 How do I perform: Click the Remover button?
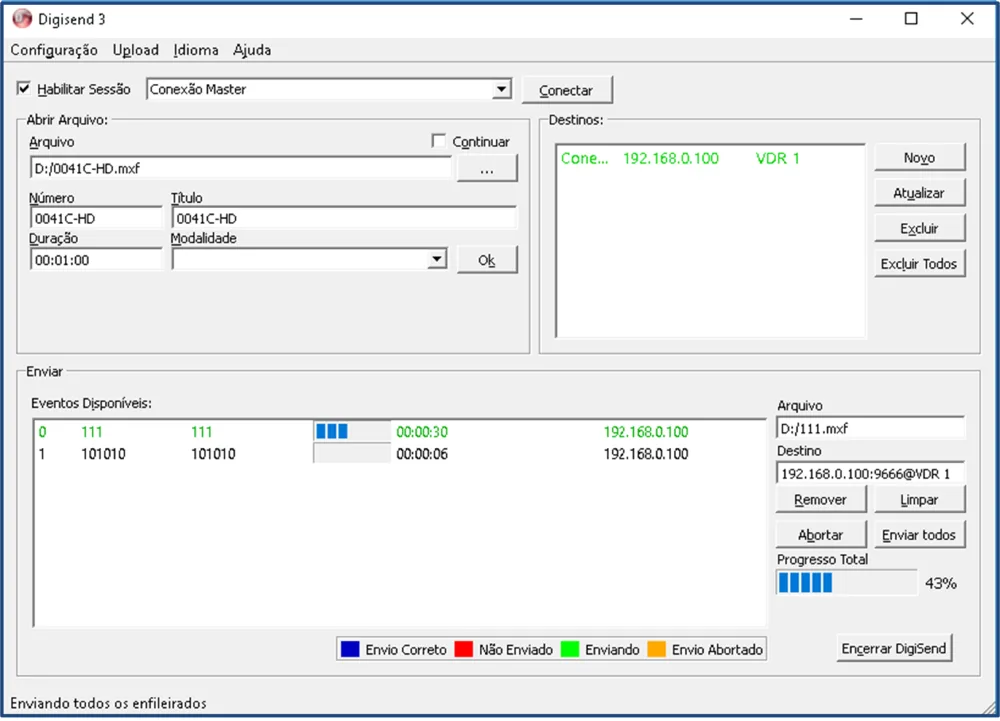coord(821,500)
